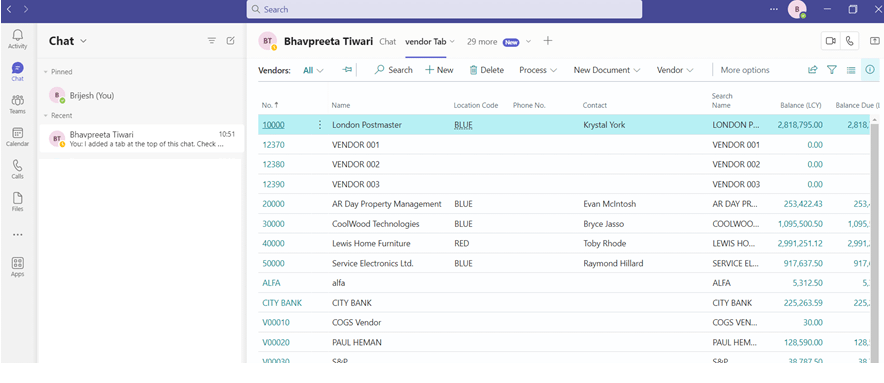884x383 pixels.
Task: Click in the top Search box
Action: pos(444,9)
